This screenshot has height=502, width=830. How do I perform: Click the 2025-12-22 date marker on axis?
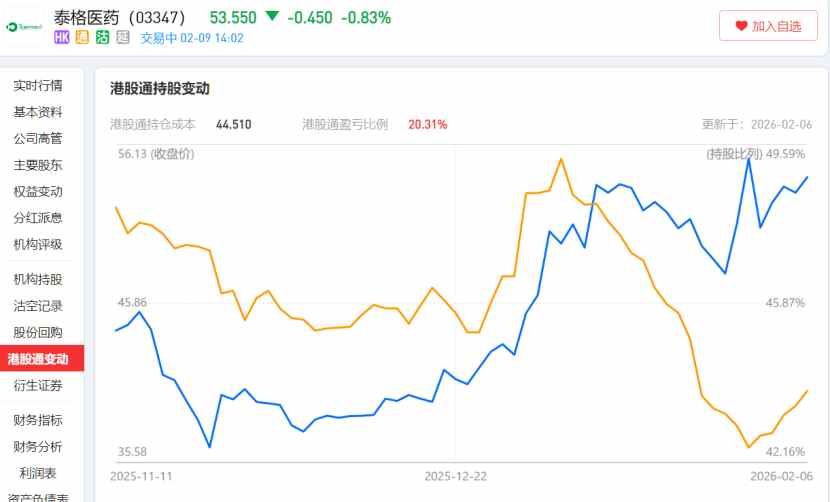tap(454, 478)
